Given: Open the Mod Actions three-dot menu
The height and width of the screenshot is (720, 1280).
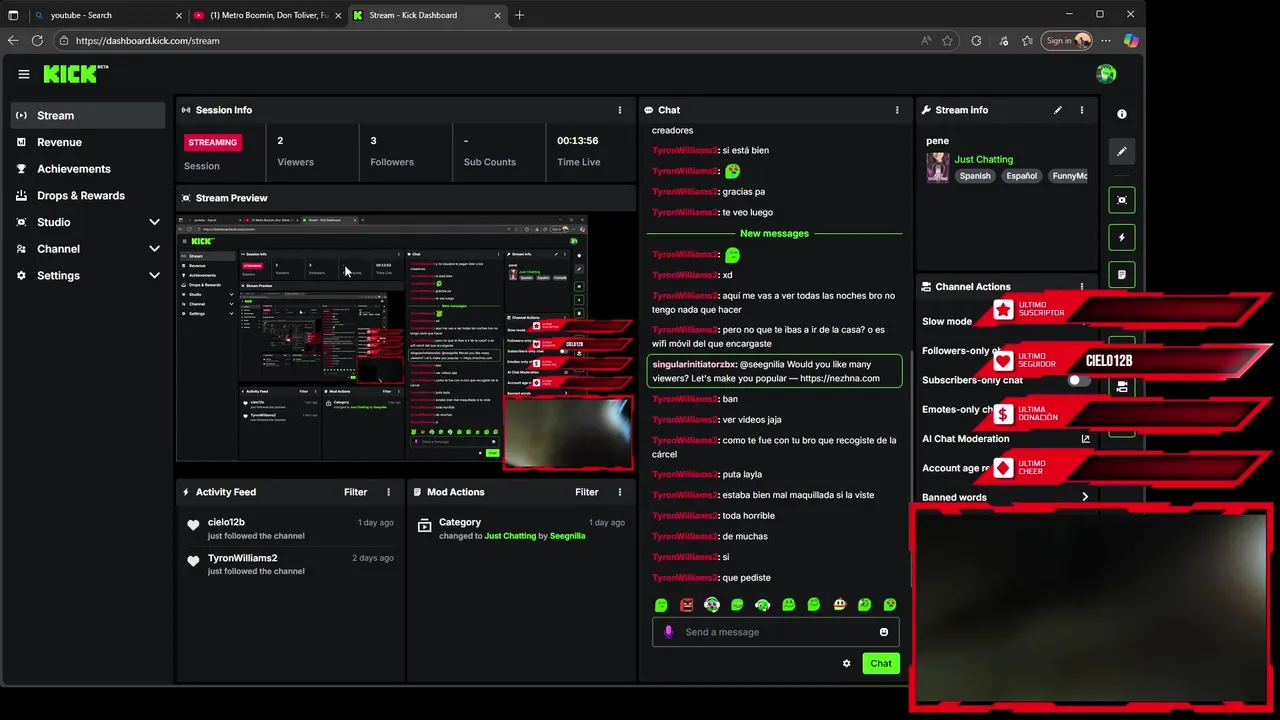Looking at the screenshot, I should pyautogui.click(x=620, y=492).
